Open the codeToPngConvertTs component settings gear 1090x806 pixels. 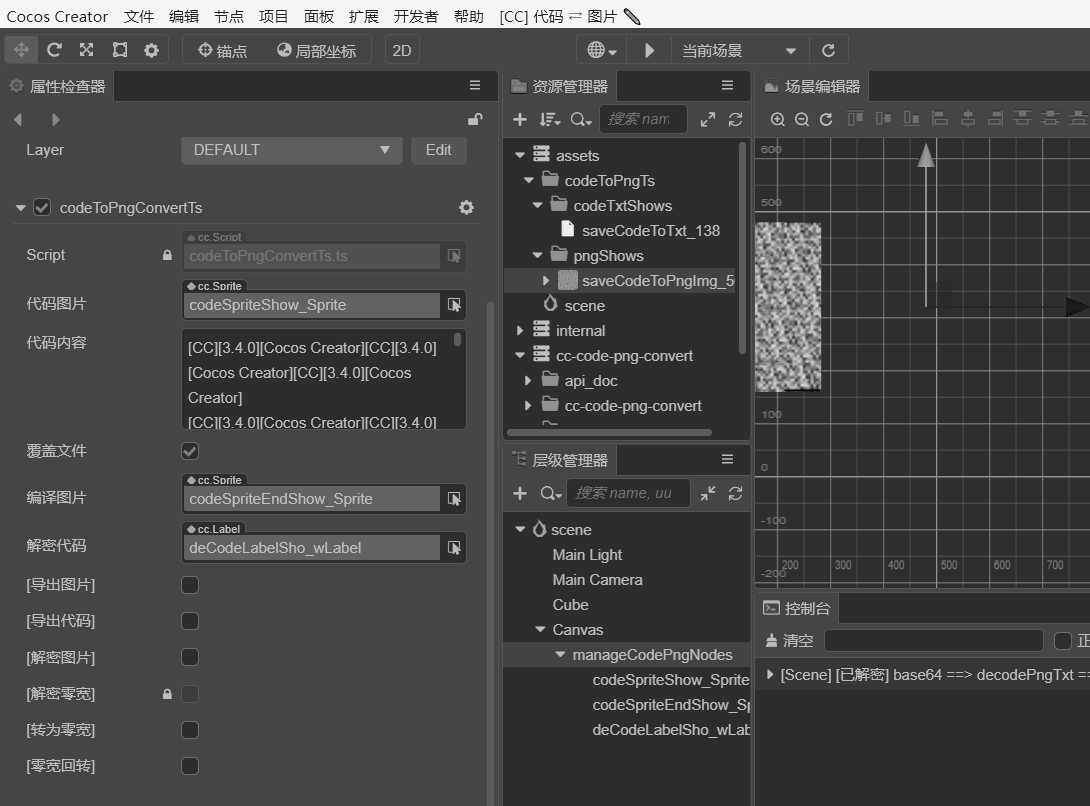466,207
